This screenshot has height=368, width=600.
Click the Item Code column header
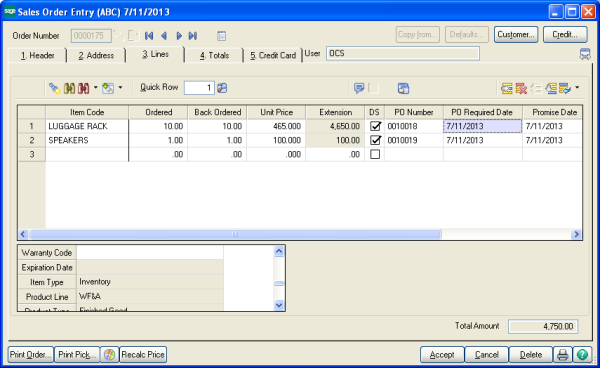click(x=87, y=112)
